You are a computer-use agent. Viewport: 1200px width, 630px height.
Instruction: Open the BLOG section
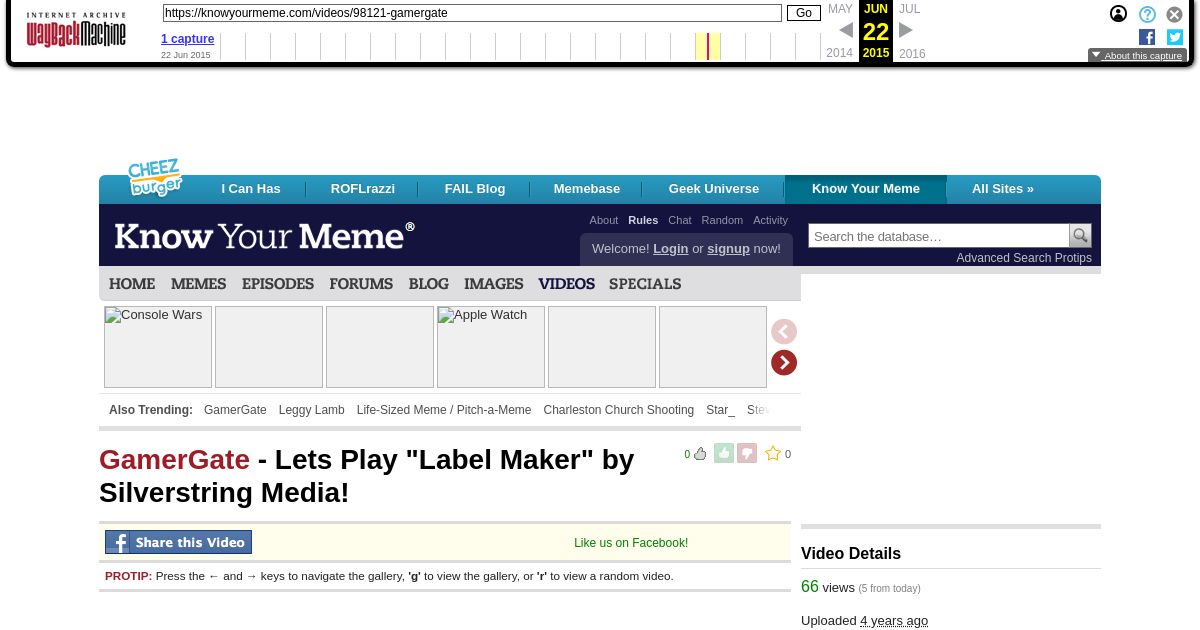tap(428, 284)
